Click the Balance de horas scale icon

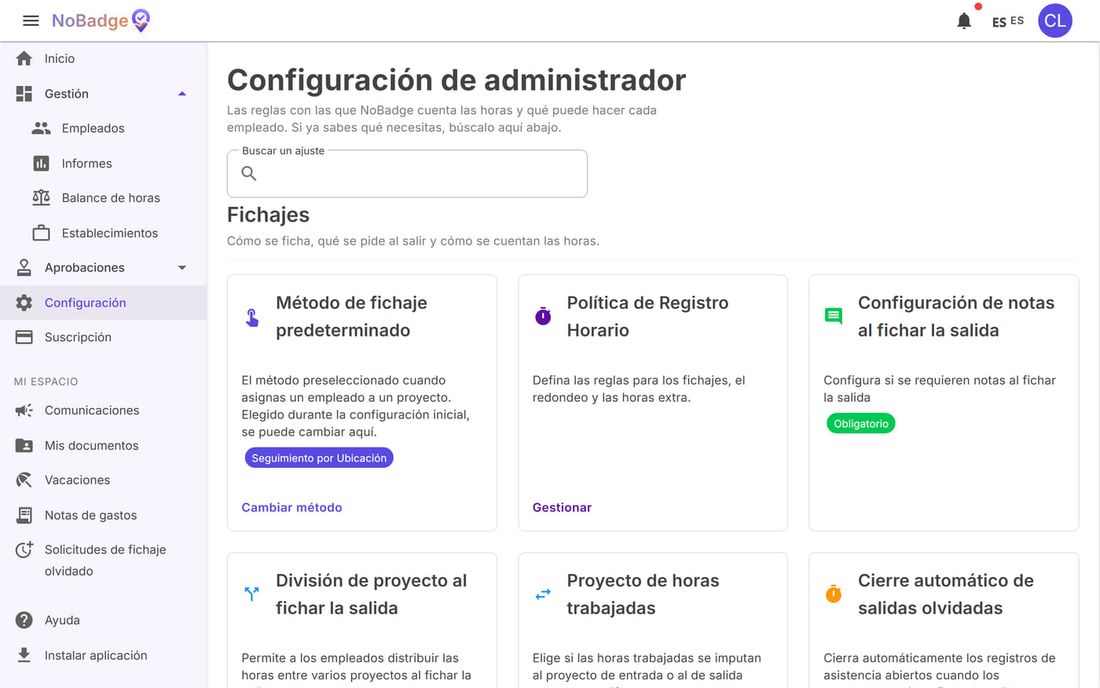pyautogui.click(x=41, y=198)
